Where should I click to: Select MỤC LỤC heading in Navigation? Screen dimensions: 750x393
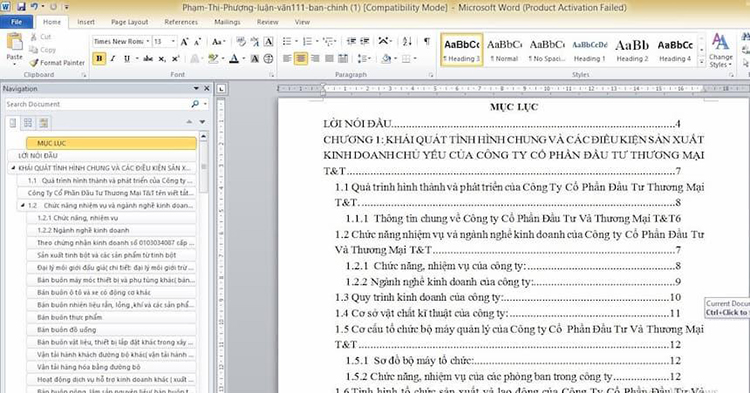[111, 143]
